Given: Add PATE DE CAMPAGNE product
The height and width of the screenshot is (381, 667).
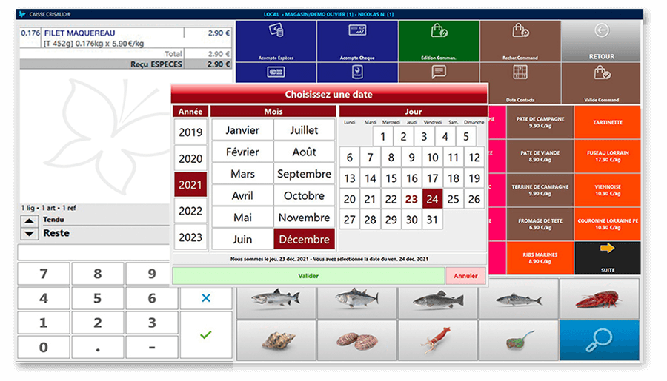Looking at the screenshot, I should [540, 122].
